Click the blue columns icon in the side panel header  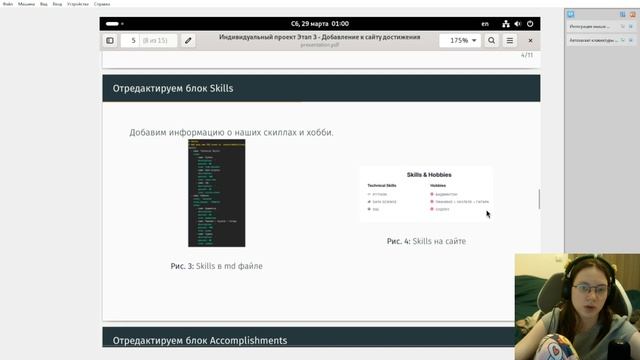pyautogui.click(x=622, y=14)
